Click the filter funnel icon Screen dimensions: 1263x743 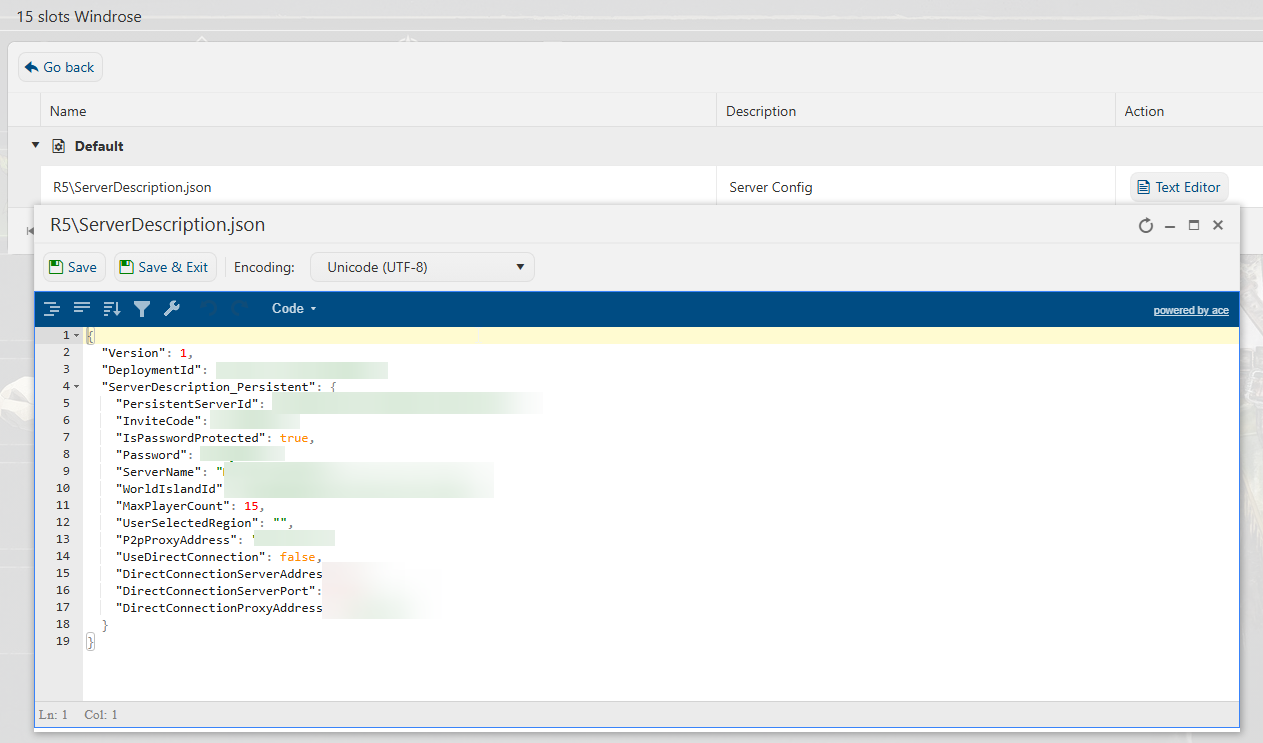[142, 309]
